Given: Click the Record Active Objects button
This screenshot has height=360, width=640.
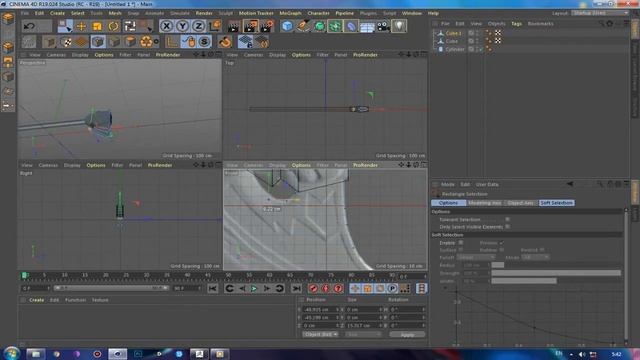Looking at the screenshot, I should (x=313, y=289).
